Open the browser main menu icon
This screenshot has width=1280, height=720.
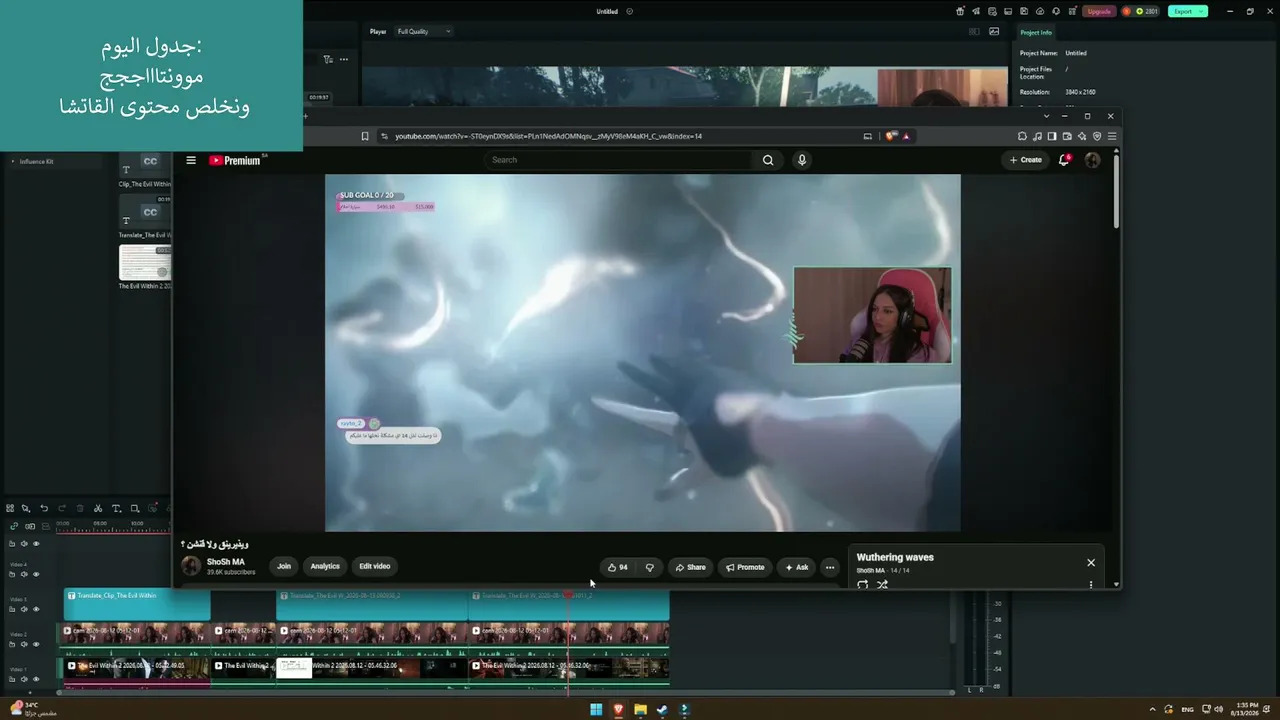(x=1112, y=136)
